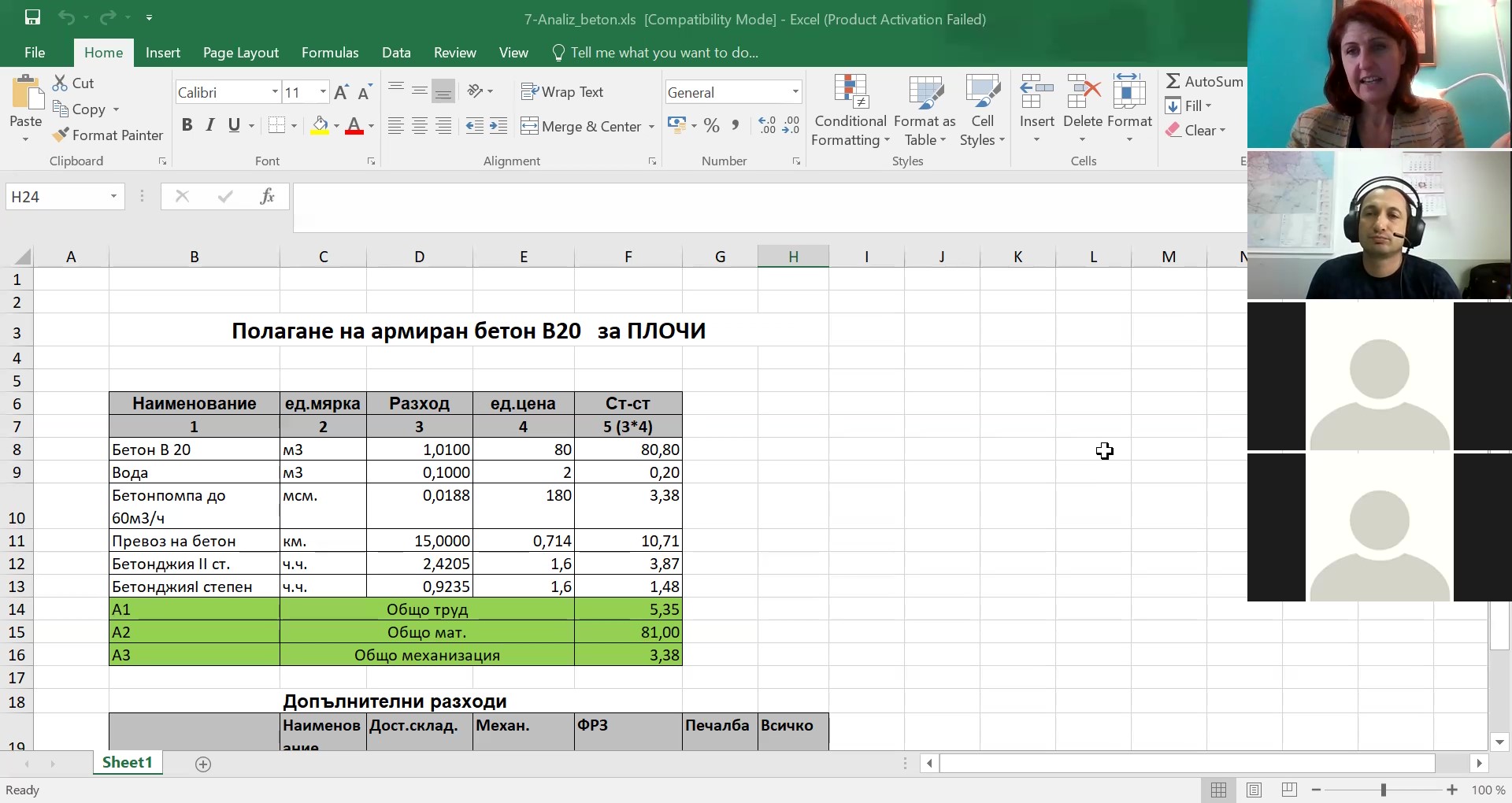Click the Save icon in title bar

point(32,17)
